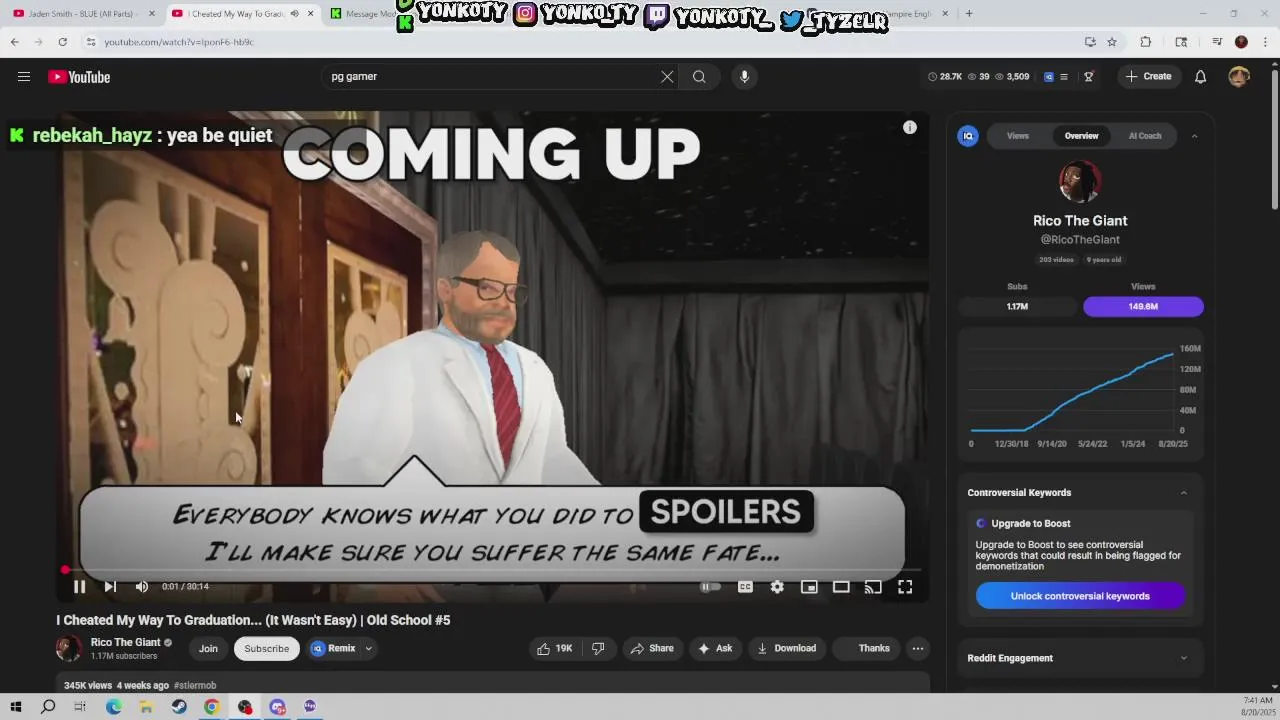Open Rico The Giant channel name link
Screen dimensions: 1280x720
click(126, 642)
